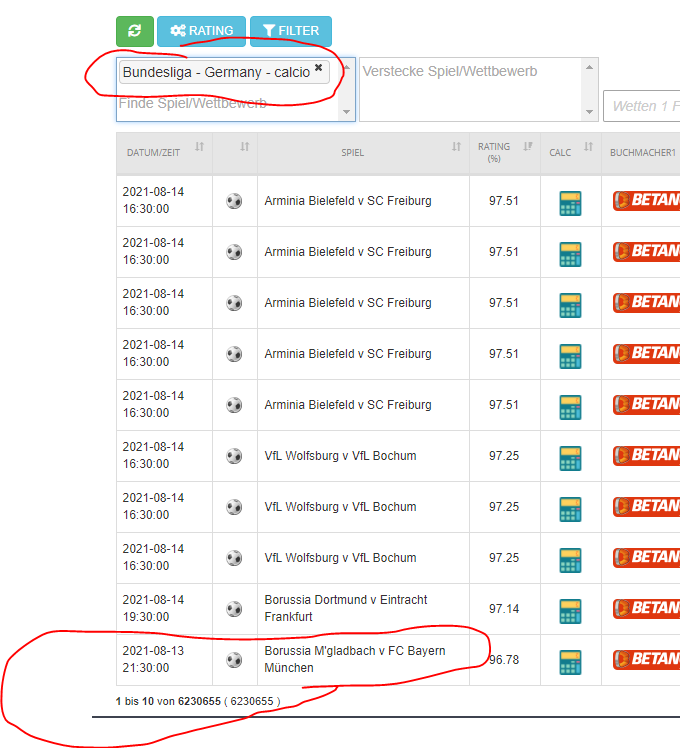This screenshot has height=748, width=680.
Task: Click the soccer ball icon in Dortmund row
Action: (234, 609)
